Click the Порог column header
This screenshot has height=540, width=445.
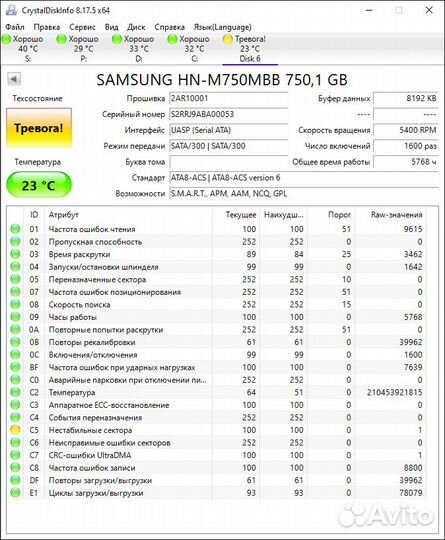331,215
